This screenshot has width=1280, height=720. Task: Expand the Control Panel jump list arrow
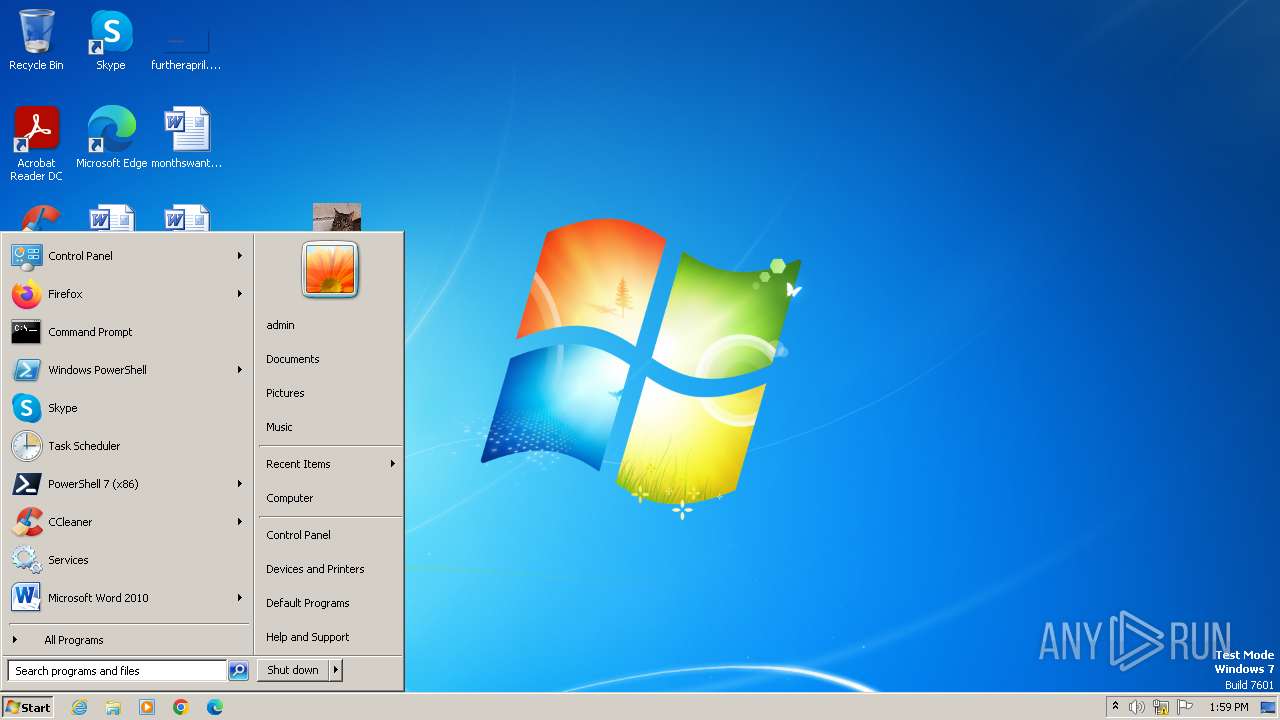240,256
